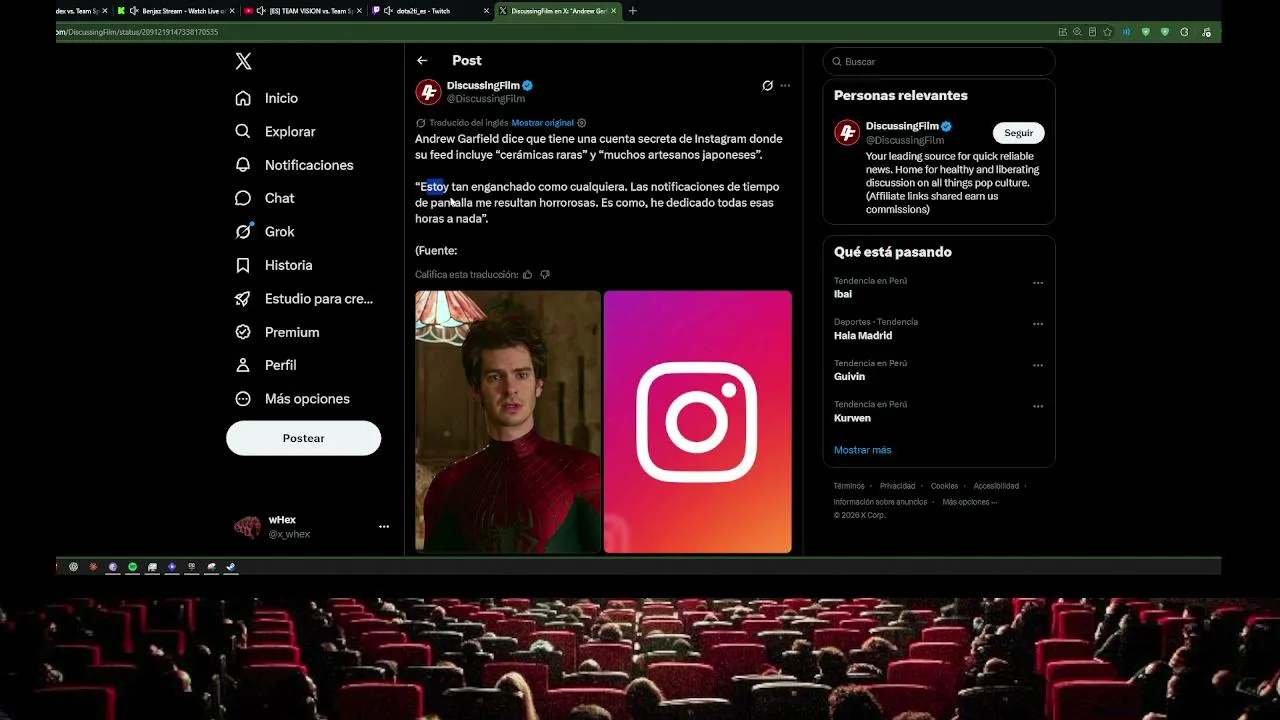Switch to TEAM VISION YouTube tab
The image size is (1280, 720).
[x=305, y=11]
